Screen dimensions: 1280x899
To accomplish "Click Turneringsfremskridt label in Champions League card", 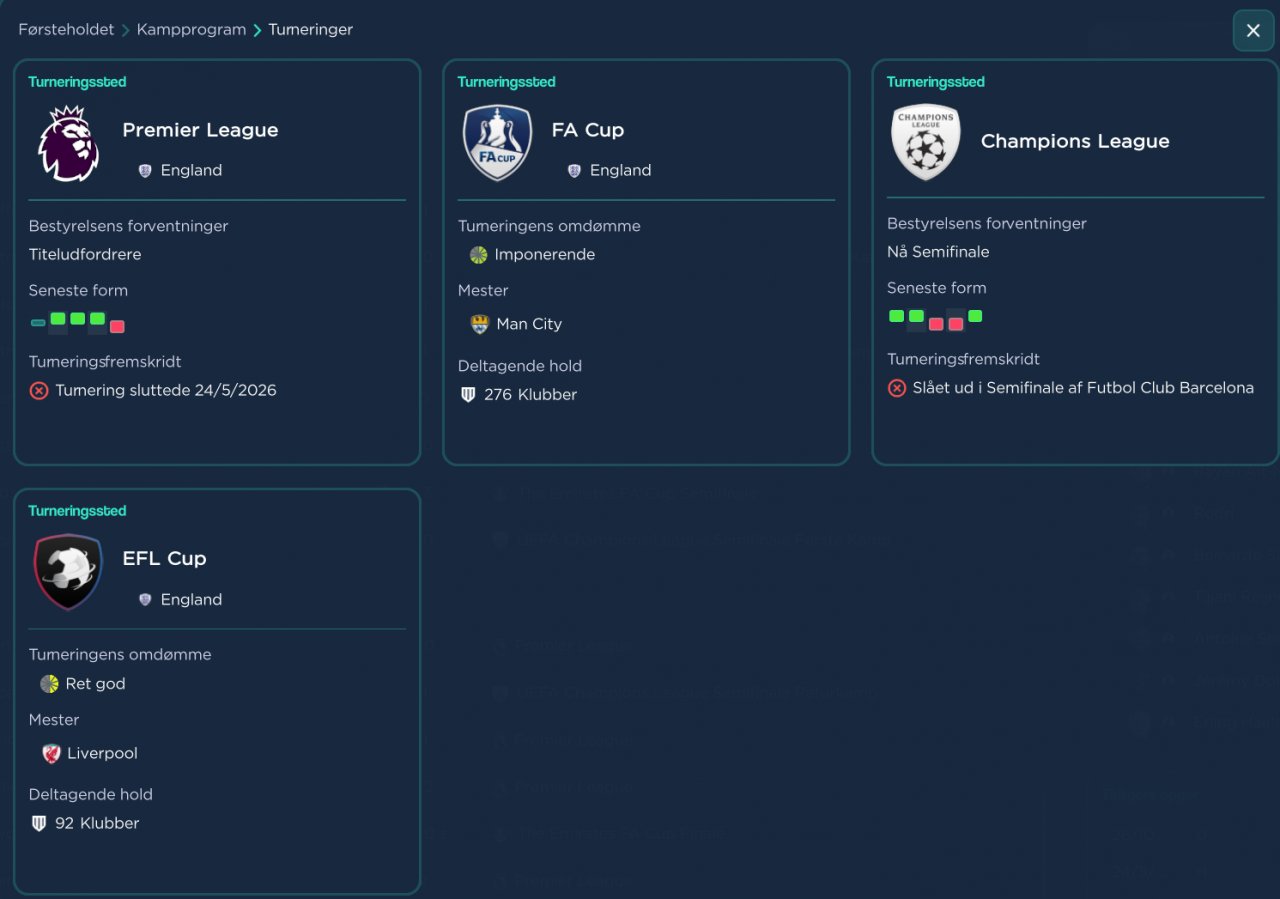I will 963,359.
